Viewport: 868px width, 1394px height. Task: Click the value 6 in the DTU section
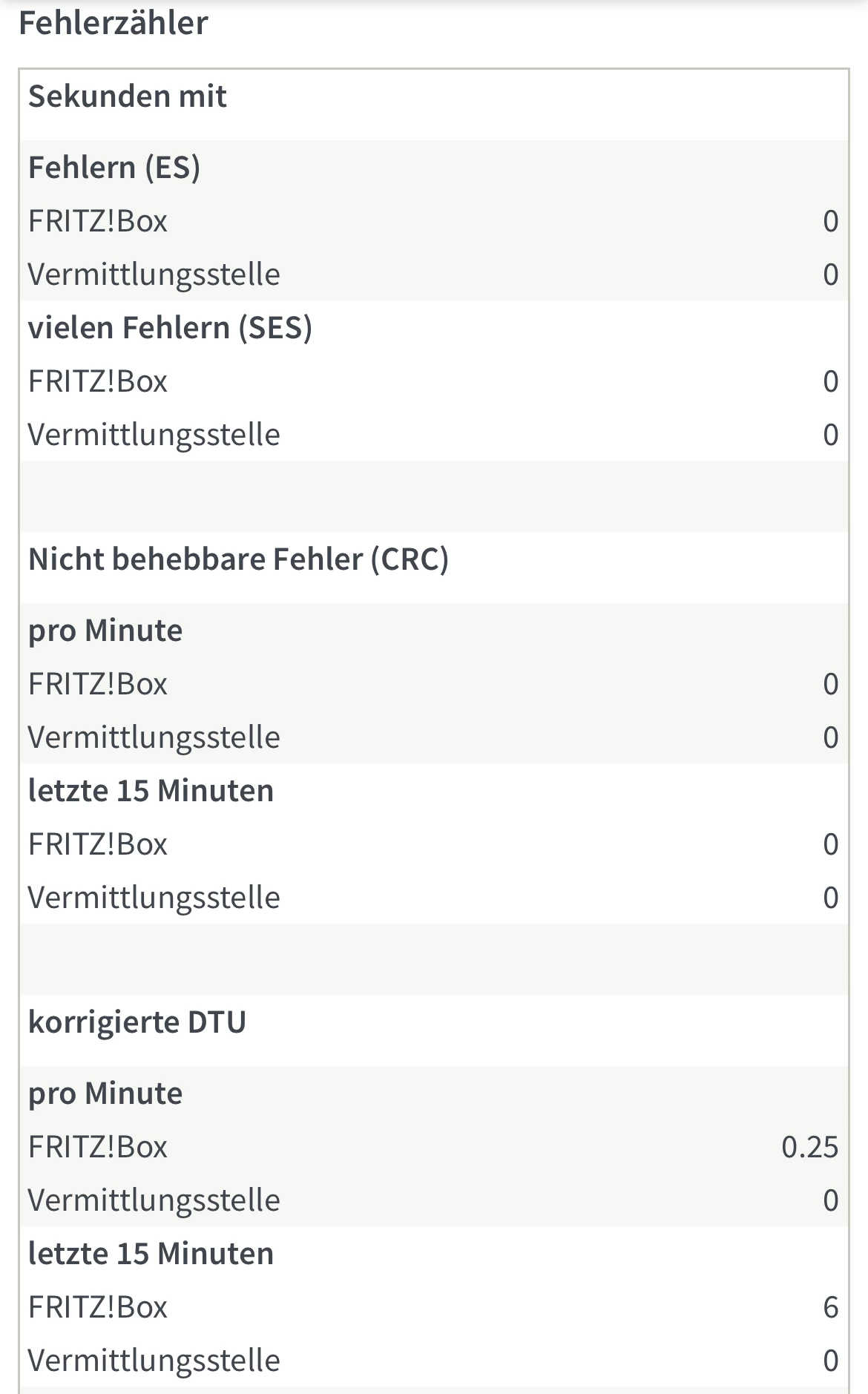tap(830, 1307)
